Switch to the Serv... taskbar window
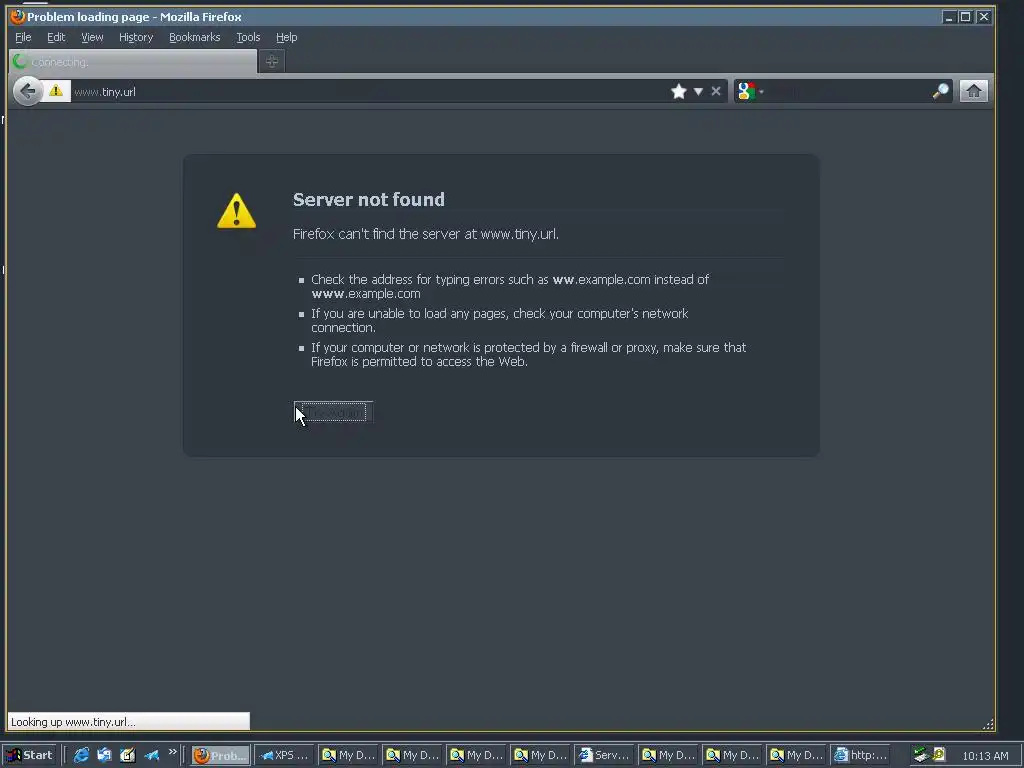This screenshot has height=768, width=1024. click(604, 755)
